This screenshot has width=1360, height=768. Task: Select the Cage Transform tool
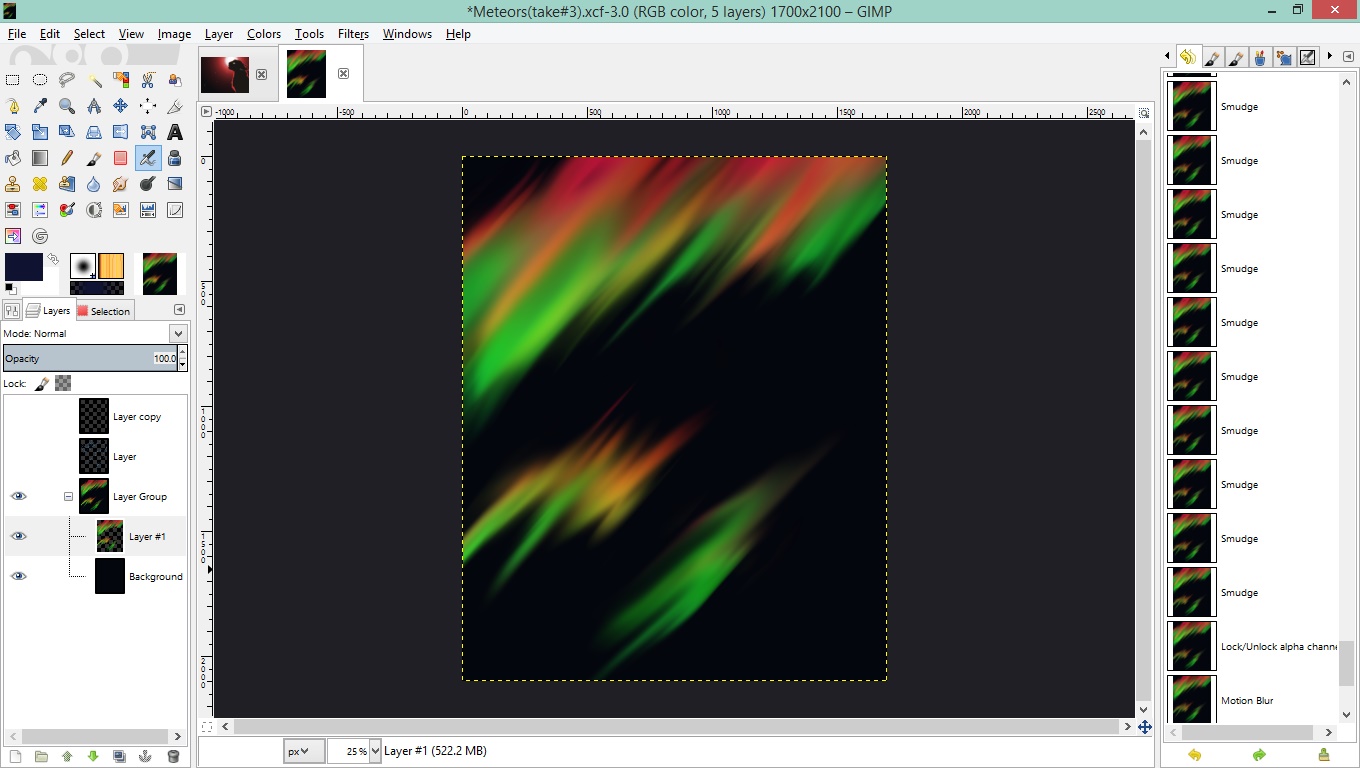[148, 132]
